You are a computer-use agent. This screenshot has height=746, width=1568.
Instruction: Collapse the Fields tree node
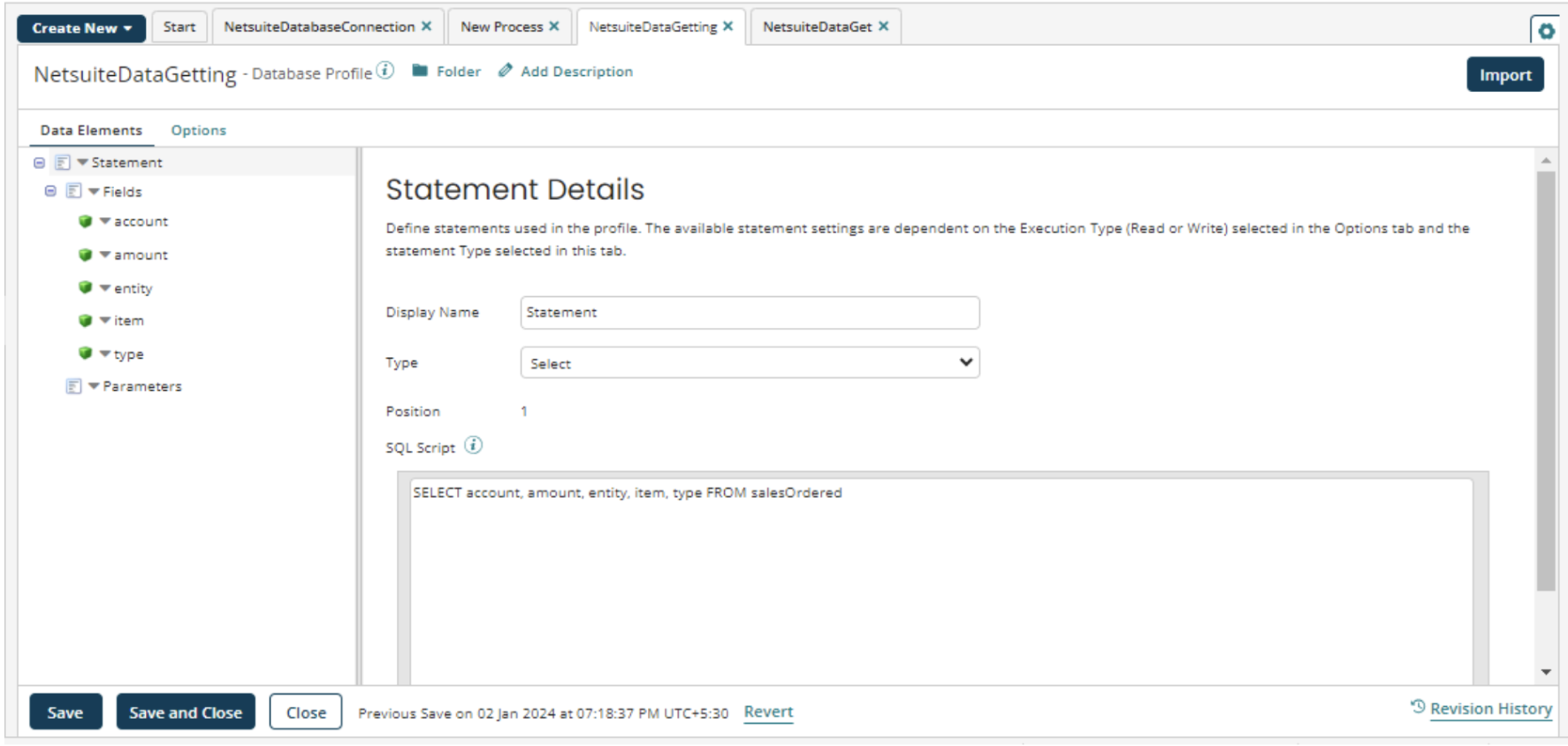[x=50, y=191]
